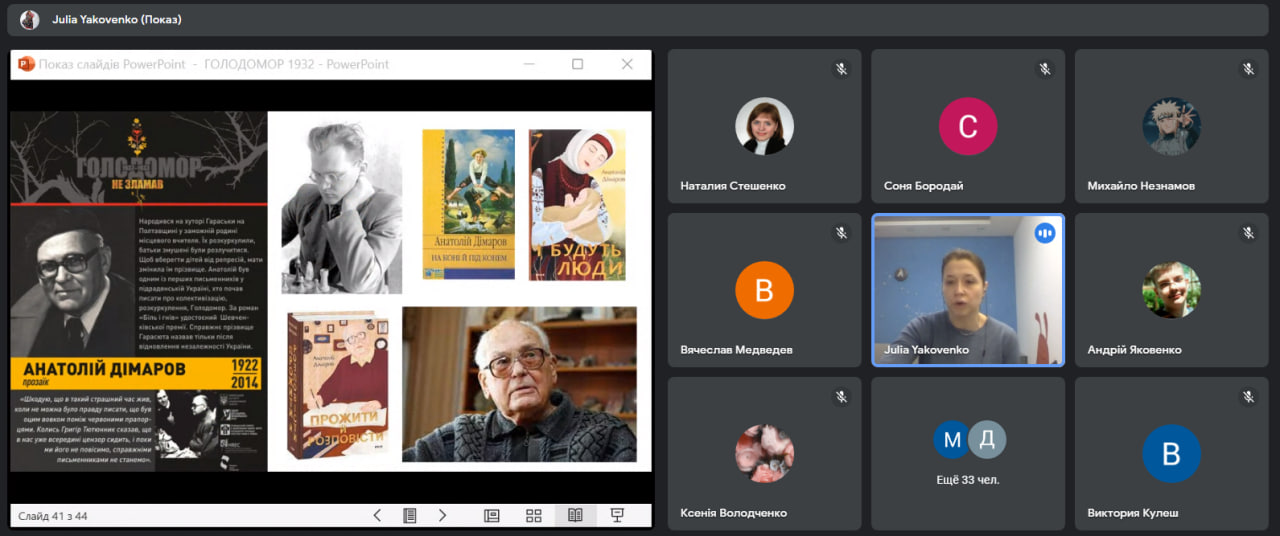Image resolution: width=1280 pixels, height=536 pixels.
Task: Click 'Слайд 41 з 44' status text
Action: (x=53, y=516)
